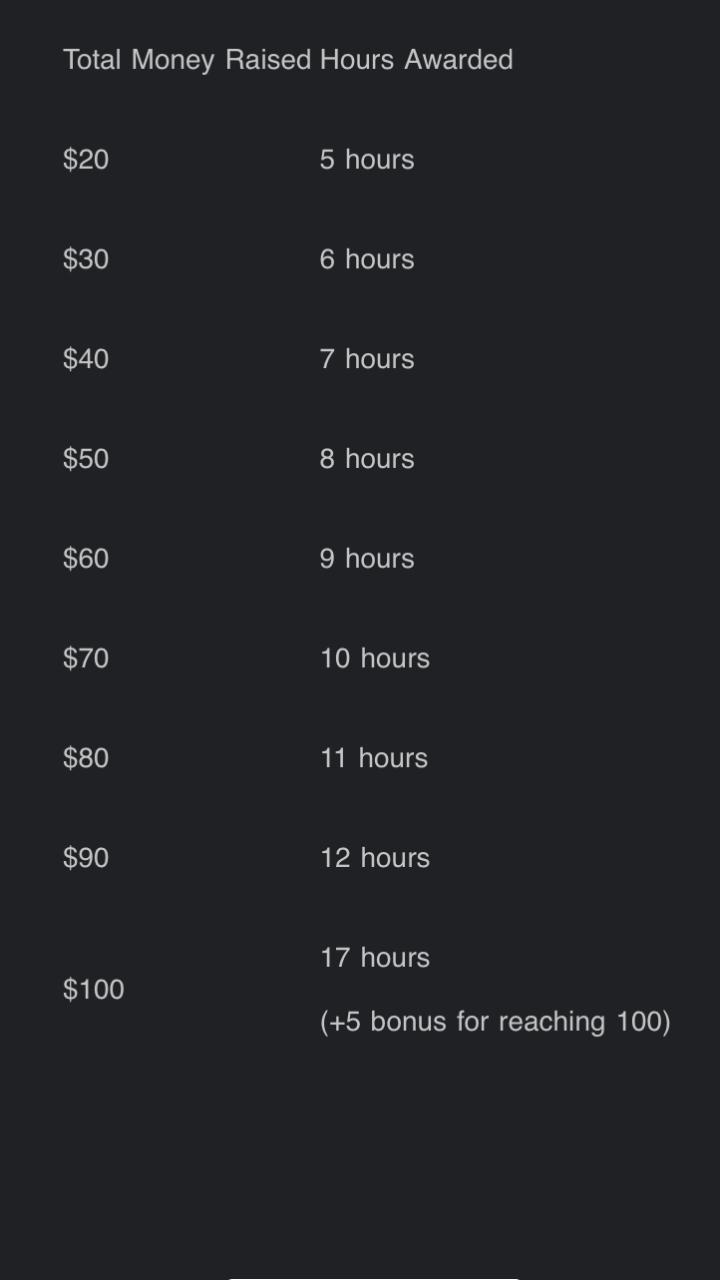Tap the $50 amount cell
Screen dimensions: 720x1280
click(x=86, y=459)
